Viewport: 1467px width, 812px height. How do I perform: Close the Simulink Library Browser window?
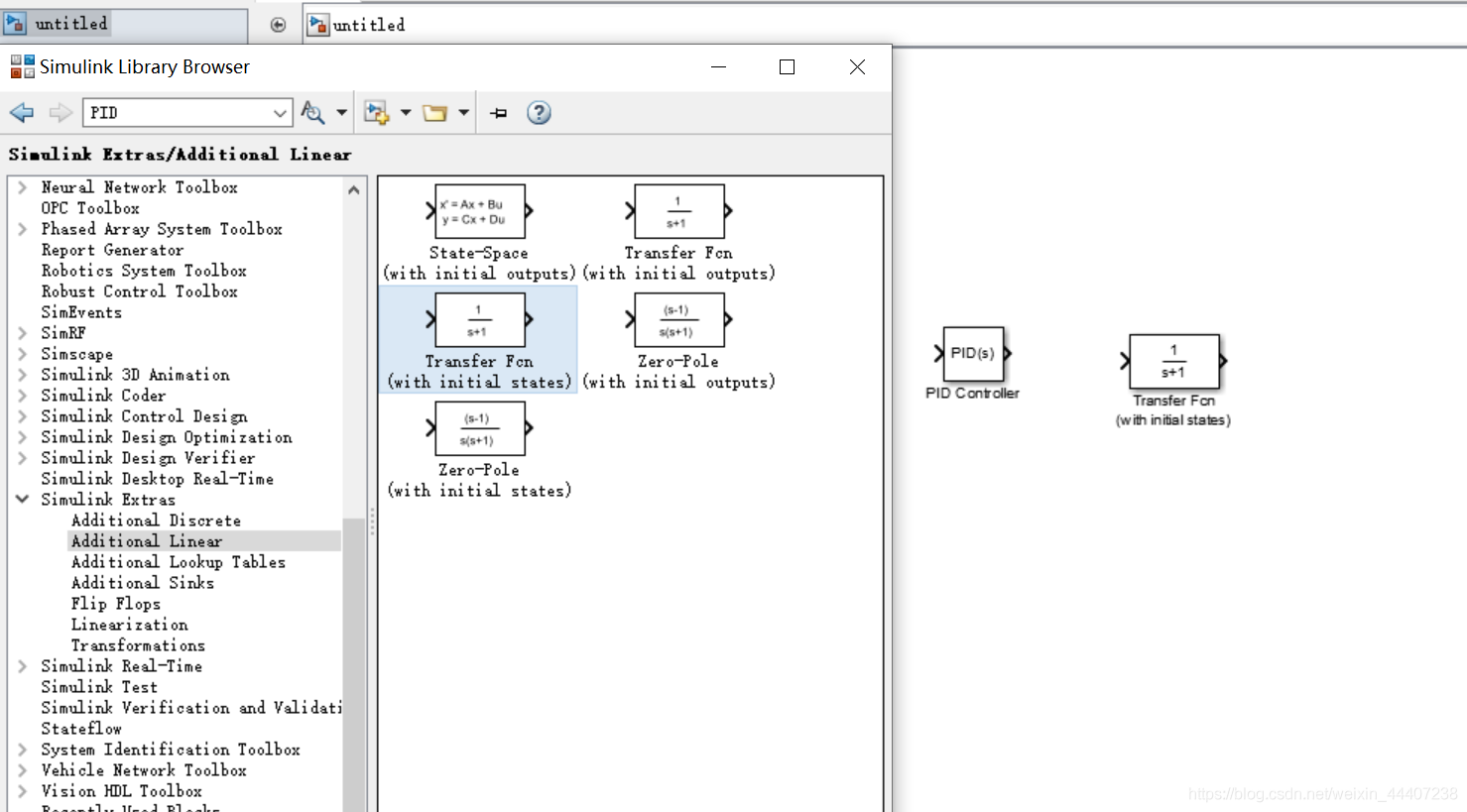pos(858,67)
